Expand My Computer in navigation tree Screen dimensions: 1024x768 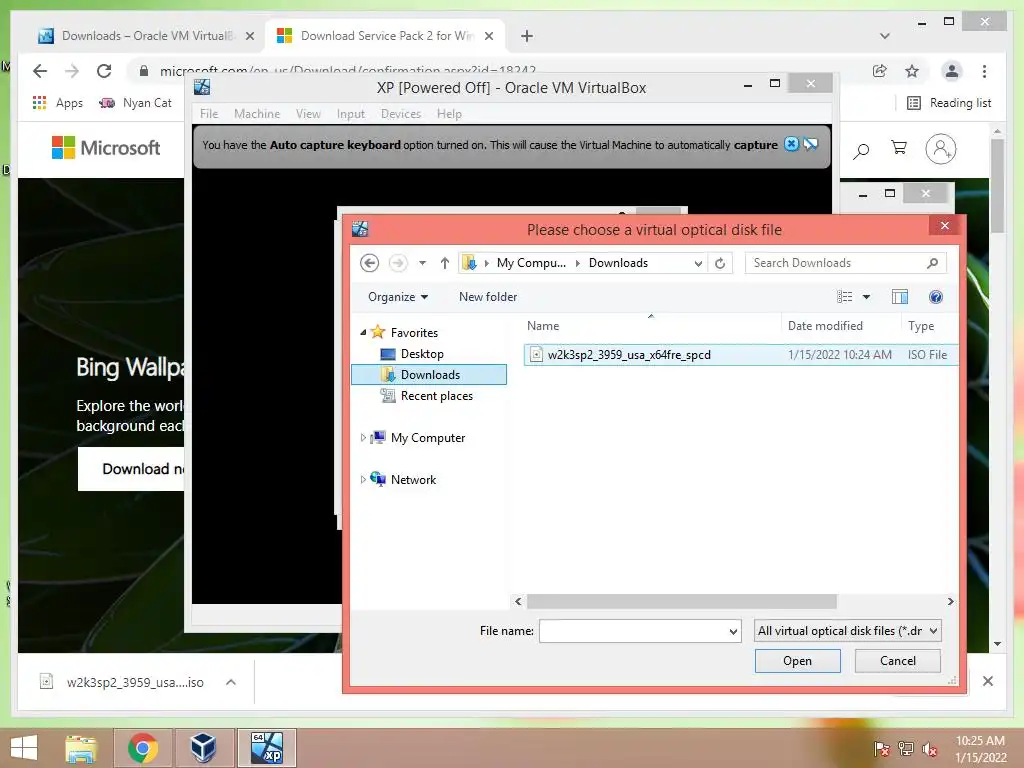(363, 438)
